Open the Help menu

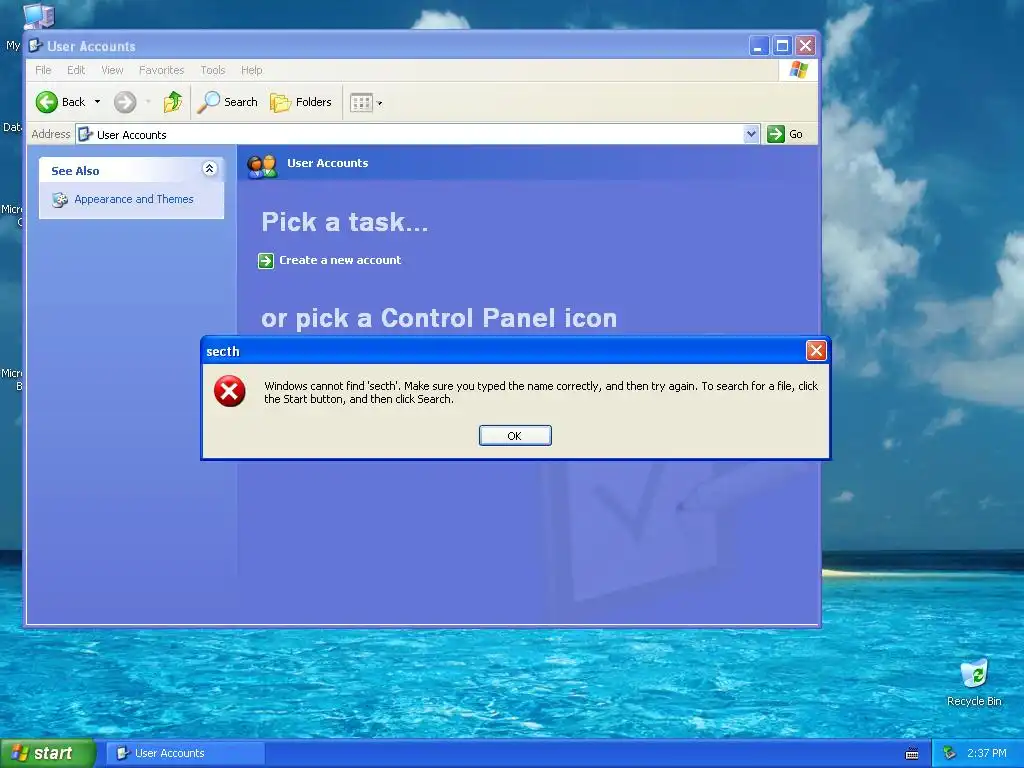click(x=251, y=70)
